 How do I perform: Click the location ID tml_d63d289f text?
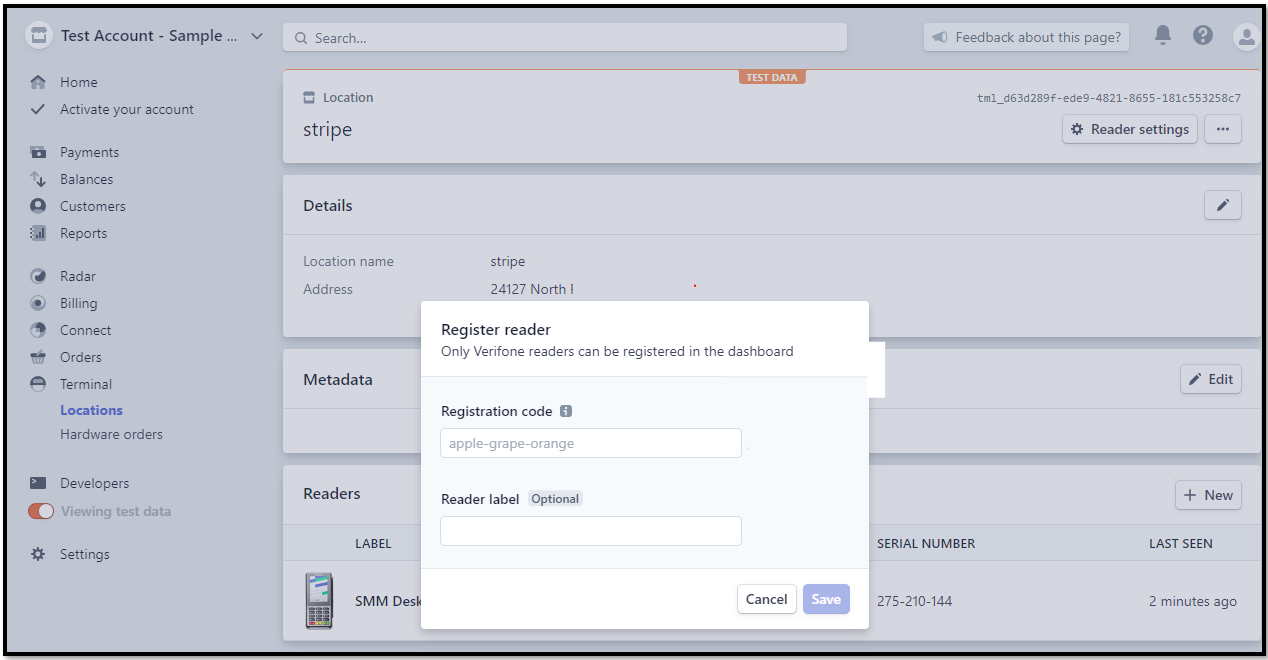tap(1109, 98)
